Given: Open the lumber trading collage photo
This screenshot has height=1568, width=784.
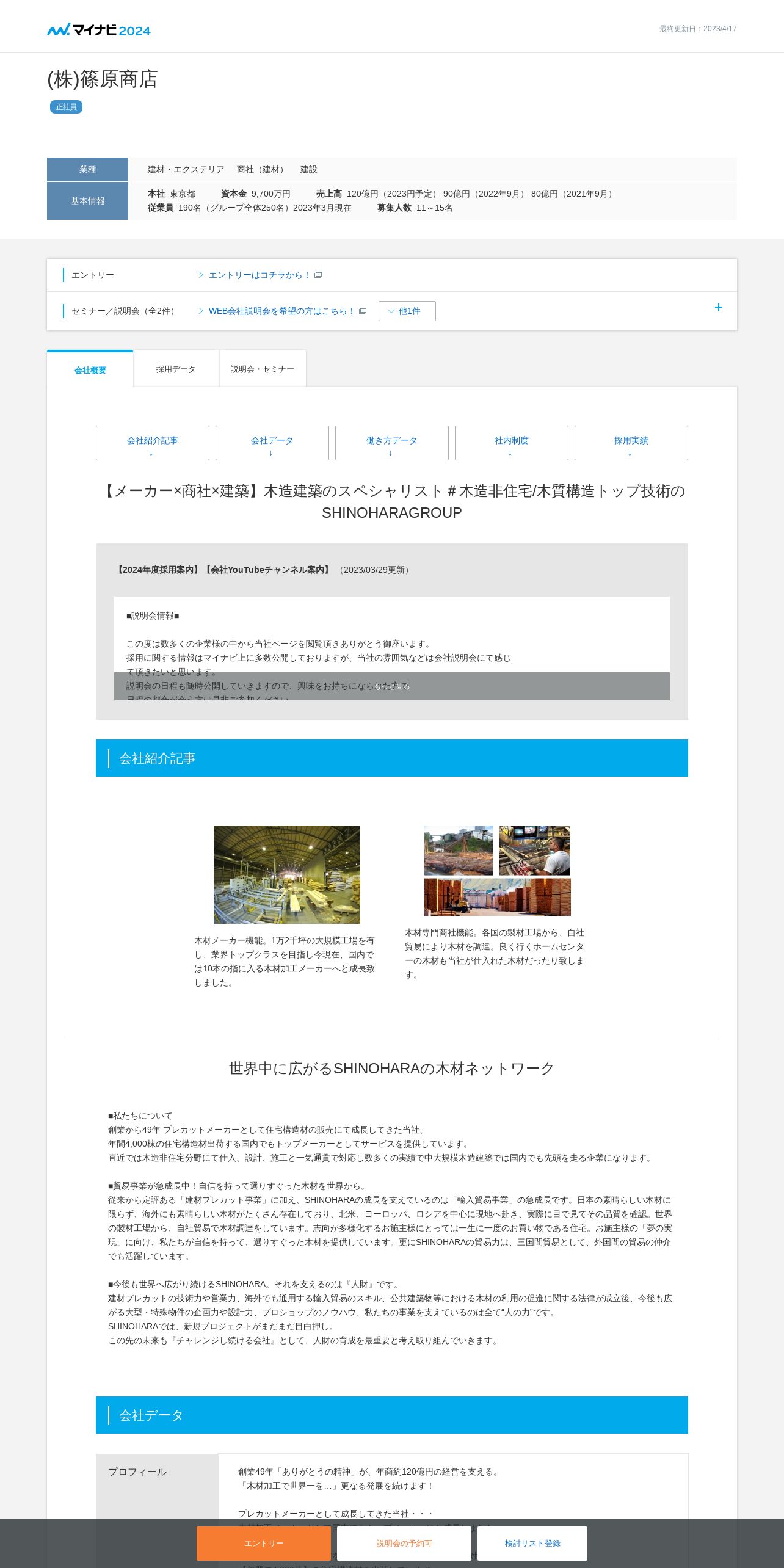Looking at the screenshot, I should tap(498, 871).
